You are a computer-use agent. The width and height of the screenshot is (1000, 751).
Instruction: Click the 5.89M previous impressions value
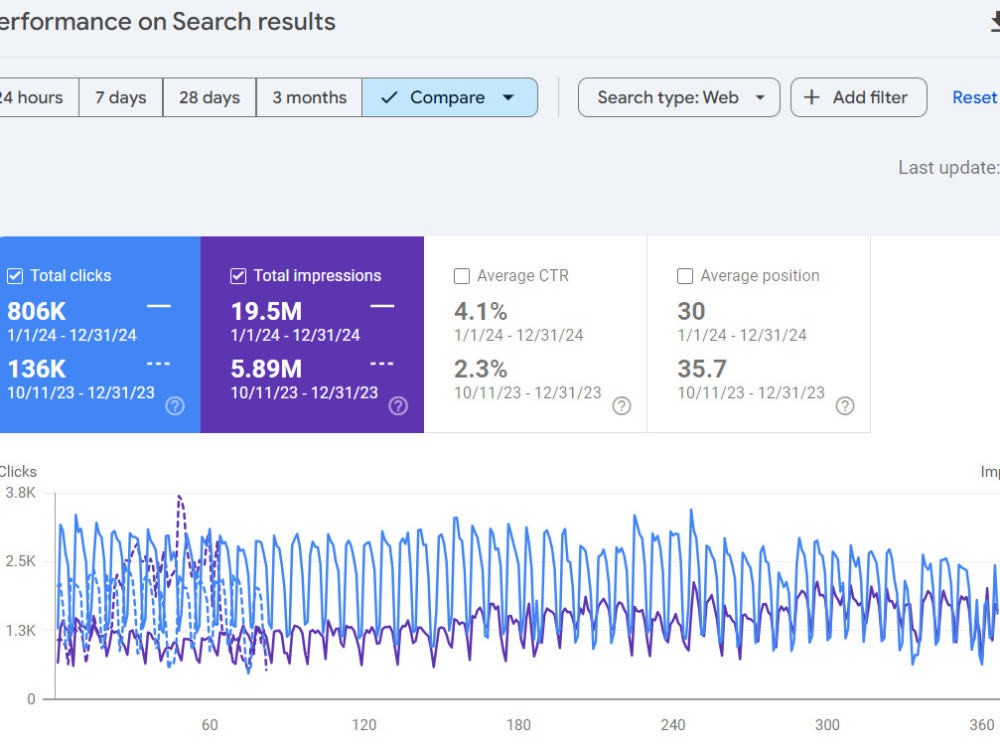pyautogui.click(x=266, y=369)
